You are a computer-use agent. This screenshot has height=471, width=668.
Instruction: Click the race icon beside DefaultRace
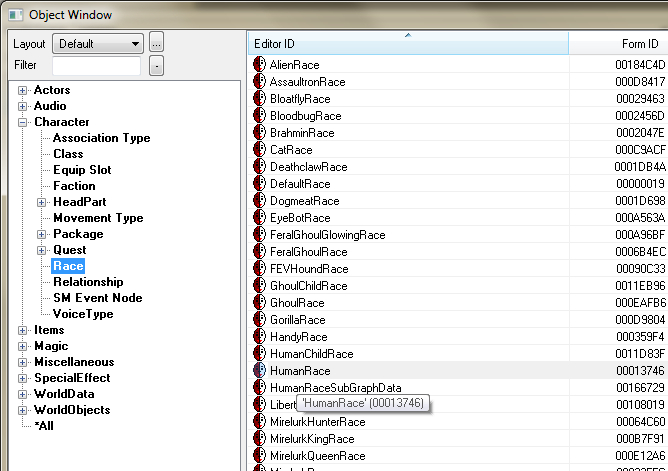pos(259,184)
